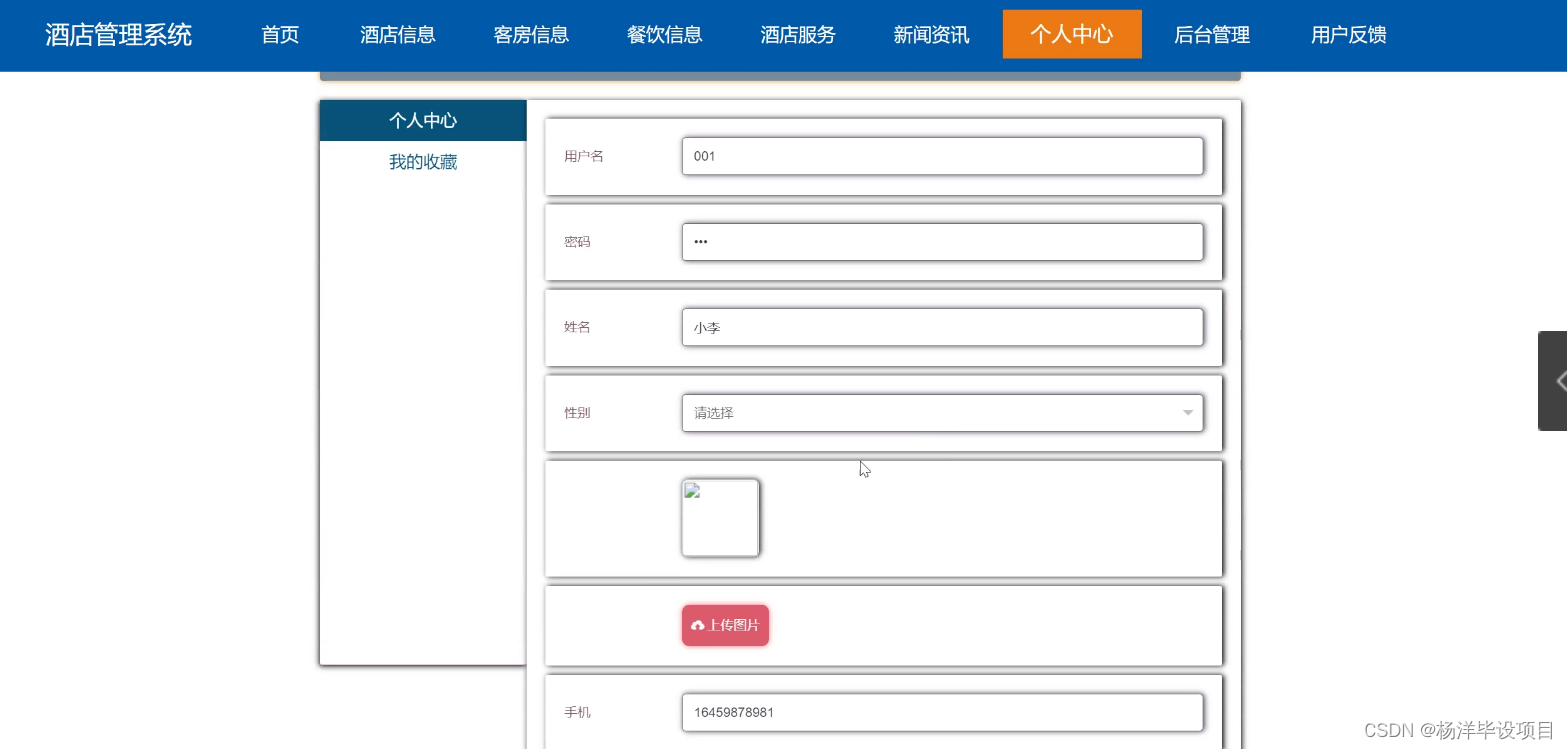Select the 客房信息 navigation item
The image size is (1567, 749).
pos(530,34)
